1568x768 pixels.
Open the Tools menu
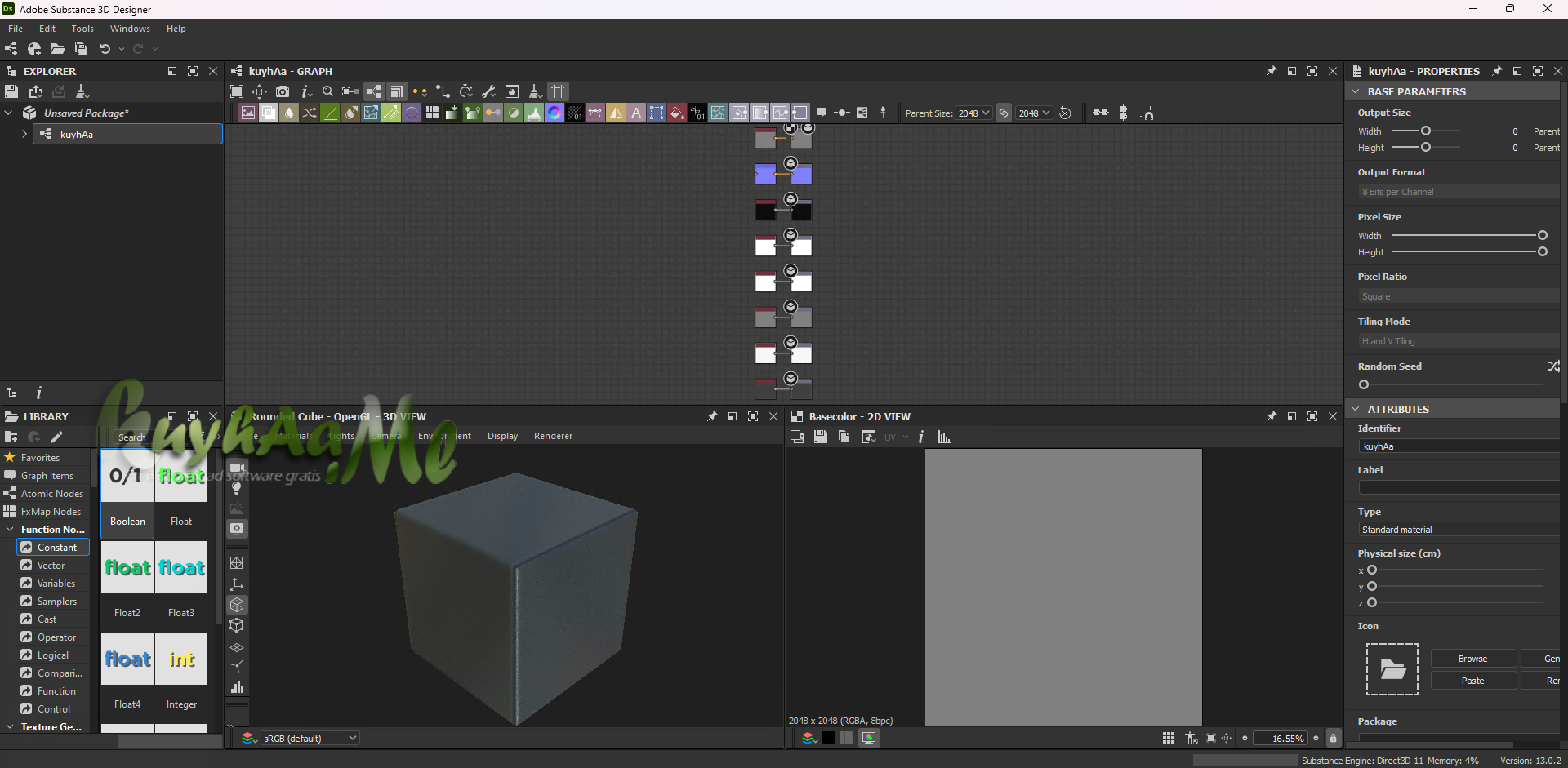tap(82, 29)
